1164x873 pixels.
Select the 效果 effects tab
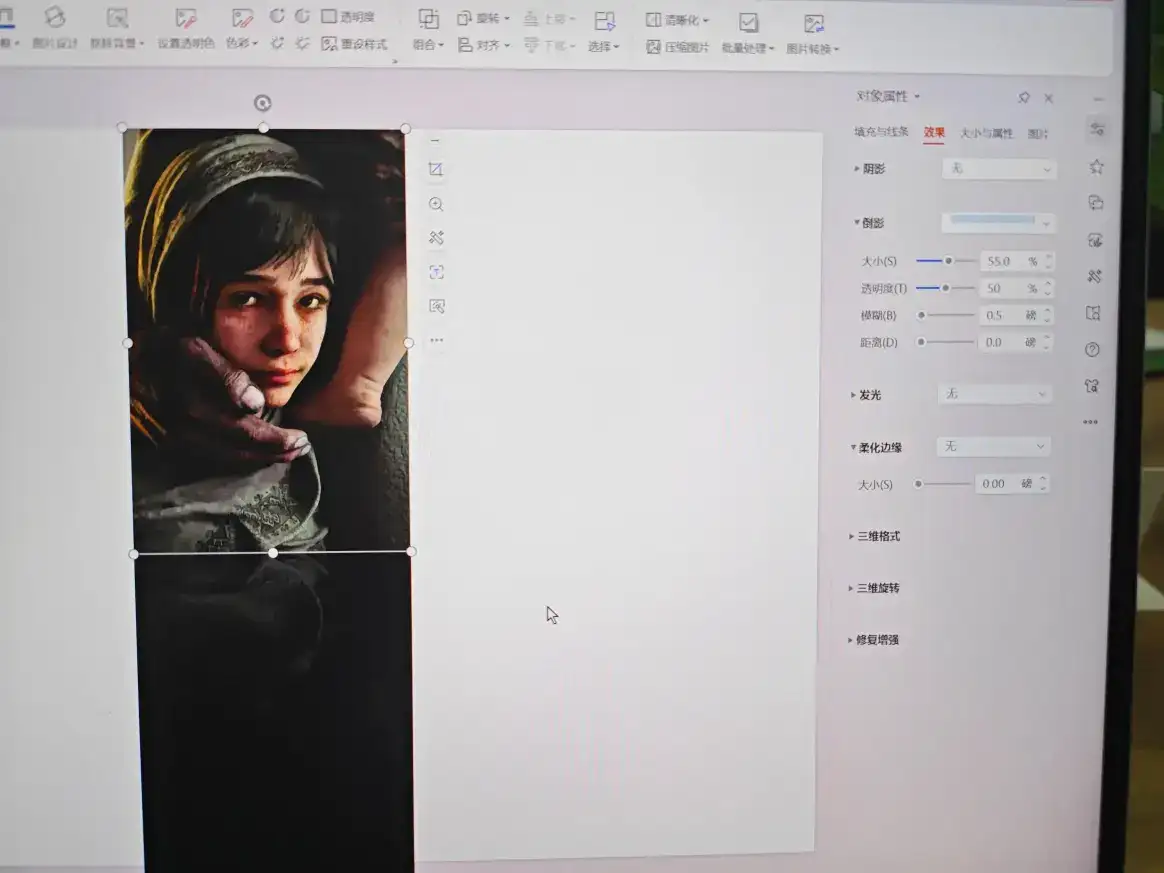coord(934,133)
